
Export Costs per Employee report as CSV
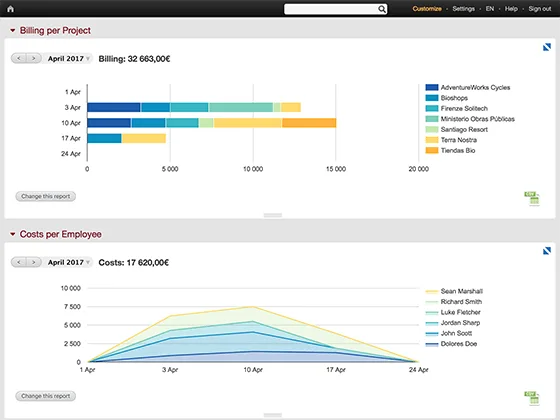pos(532,398)
